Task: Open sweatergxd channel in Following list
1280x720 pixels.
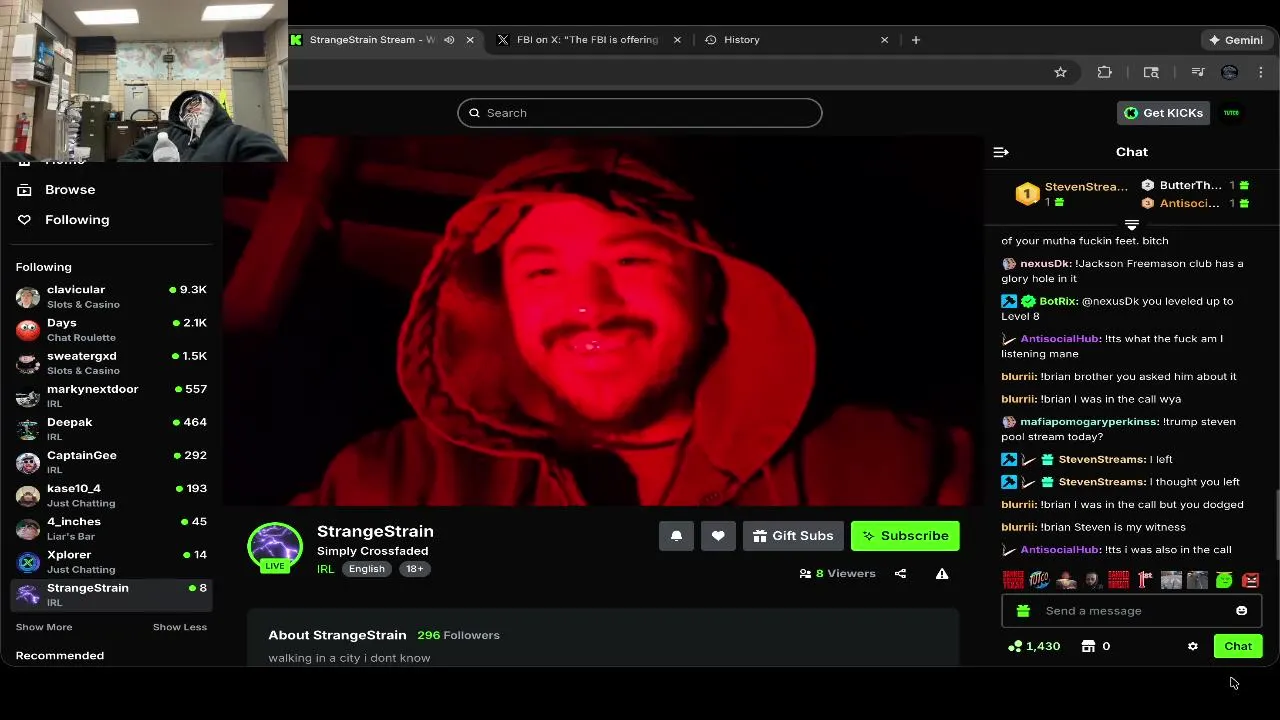Action: 111,363
